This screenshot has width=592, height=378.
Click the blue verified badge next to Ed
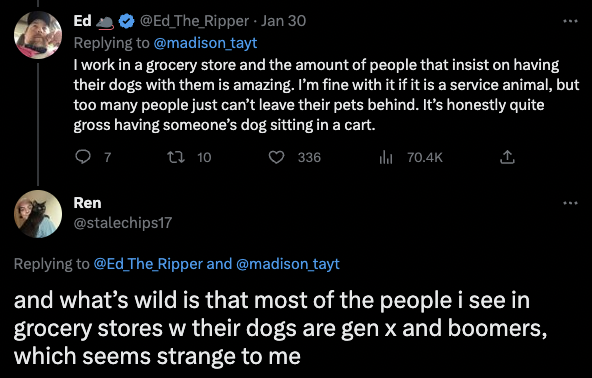tap(126, 21)
